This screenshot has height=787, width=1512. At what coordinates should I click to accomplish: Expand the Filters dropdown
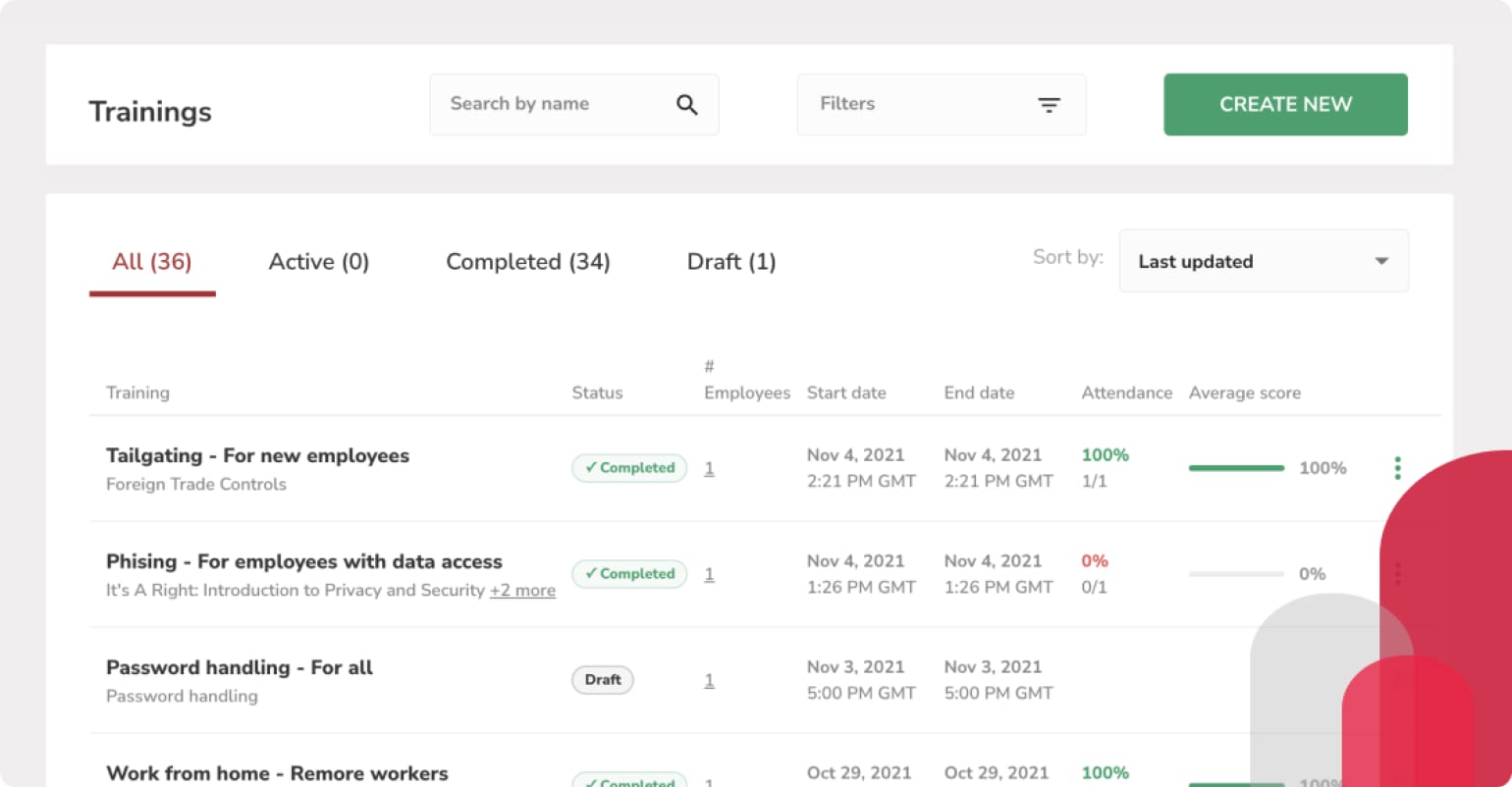point(942,104)
